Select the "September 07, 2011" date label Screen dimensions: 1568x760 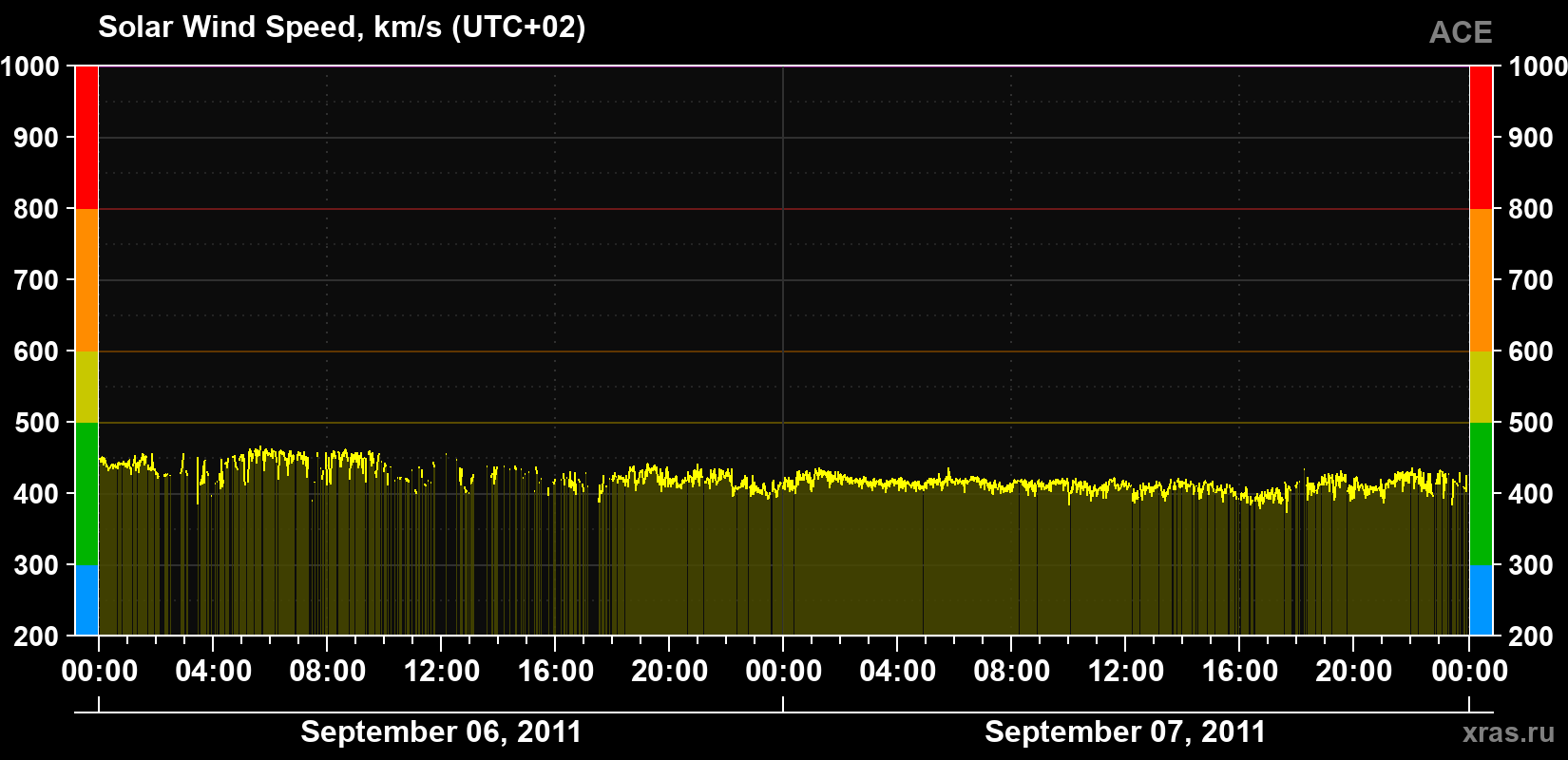click(1125, 732)
